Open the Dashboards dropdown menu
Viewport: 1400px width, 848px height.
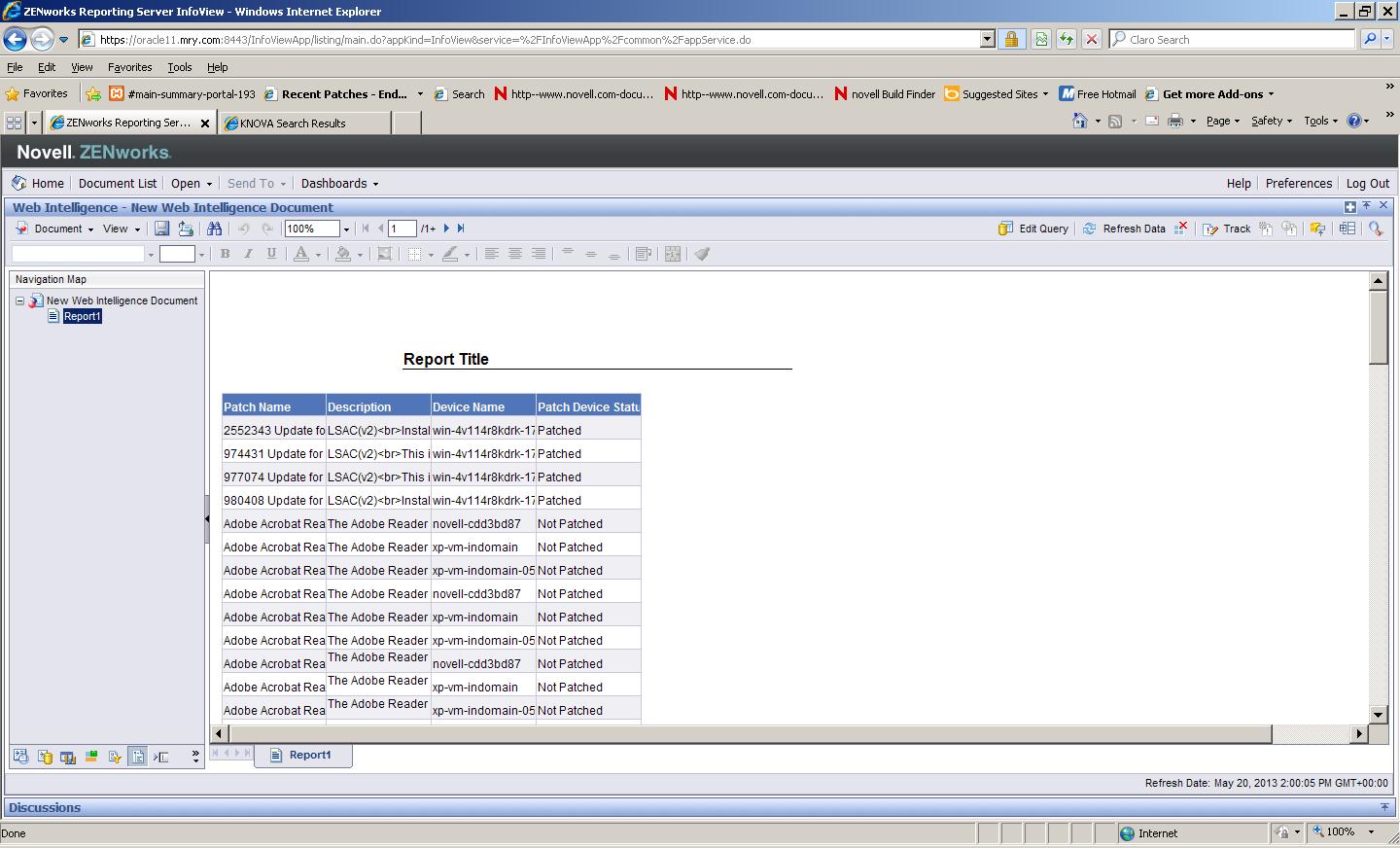tap(339, 183)
